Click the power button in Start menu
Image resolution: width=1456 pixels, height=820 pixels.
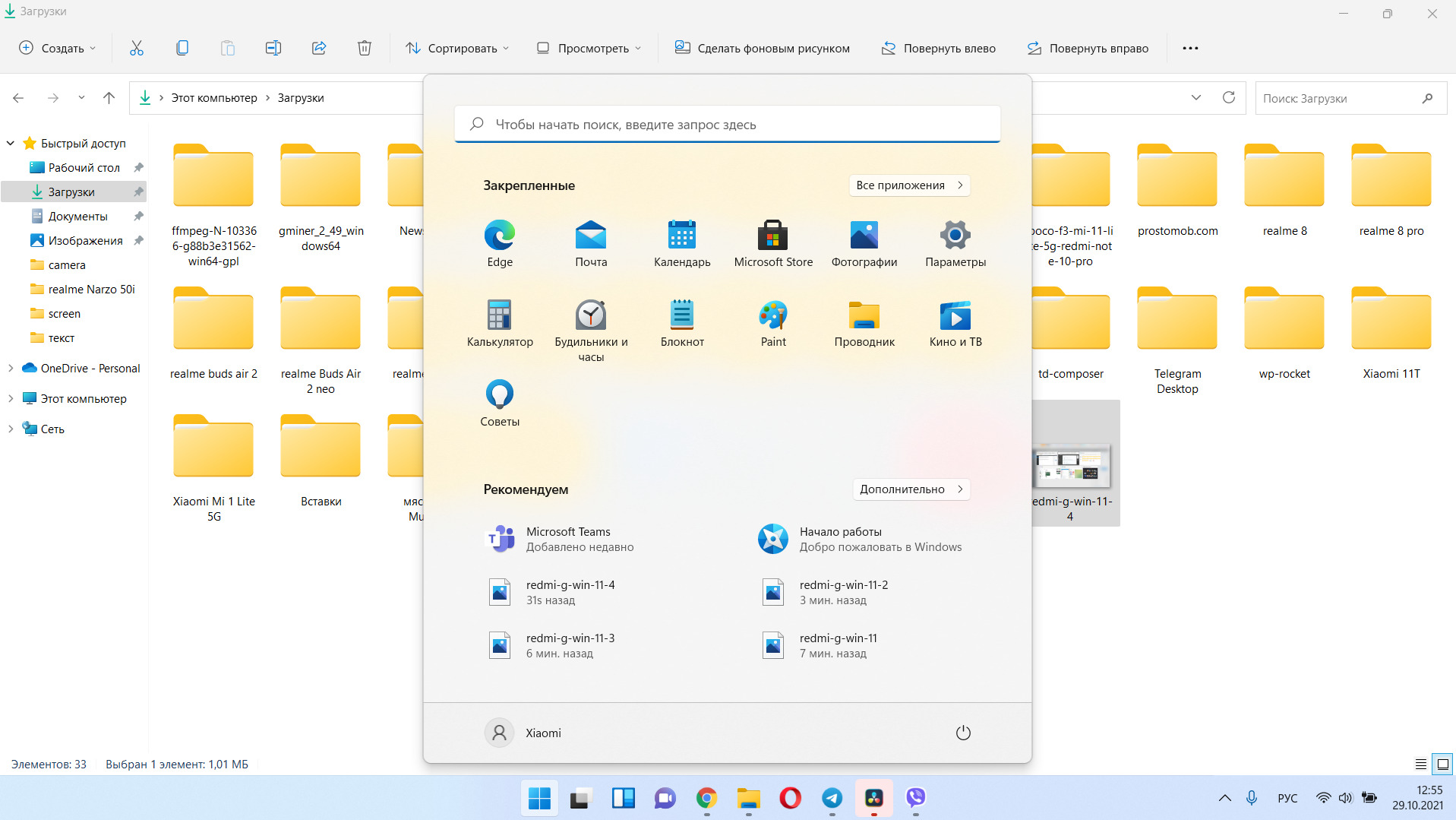tap(963, 733)
